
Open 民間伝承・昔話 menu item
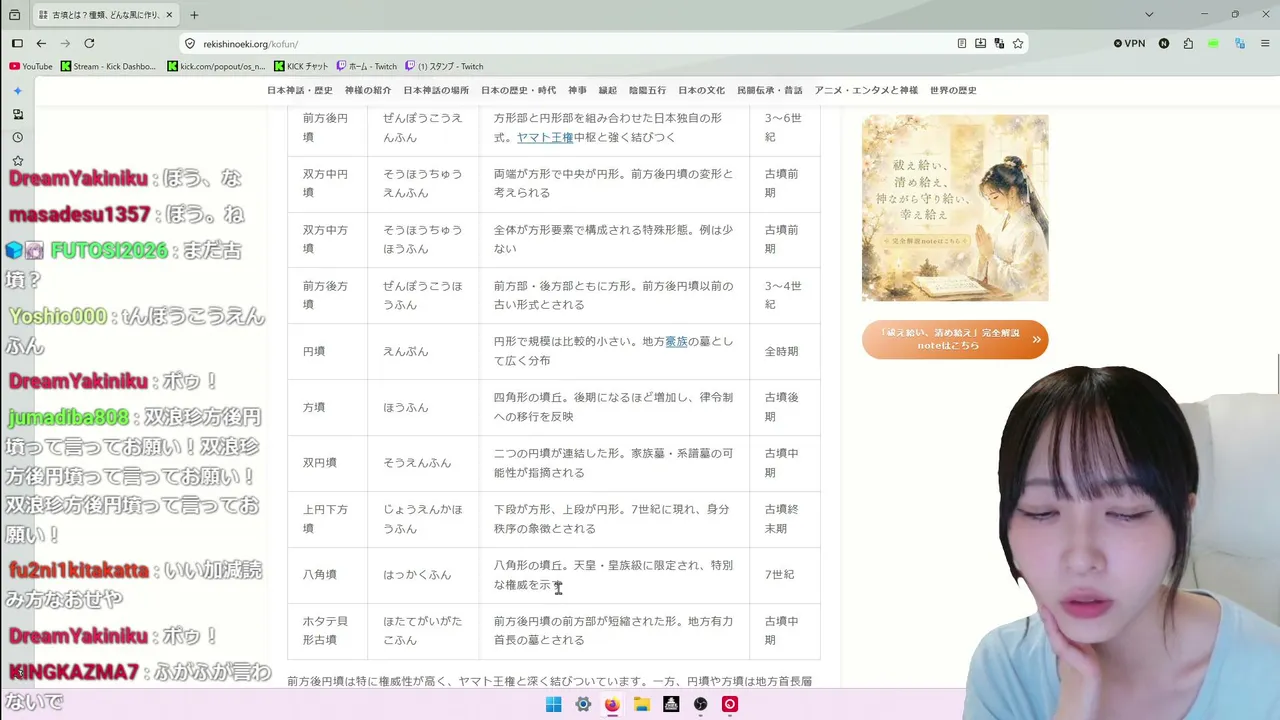[x=770, y=90]
